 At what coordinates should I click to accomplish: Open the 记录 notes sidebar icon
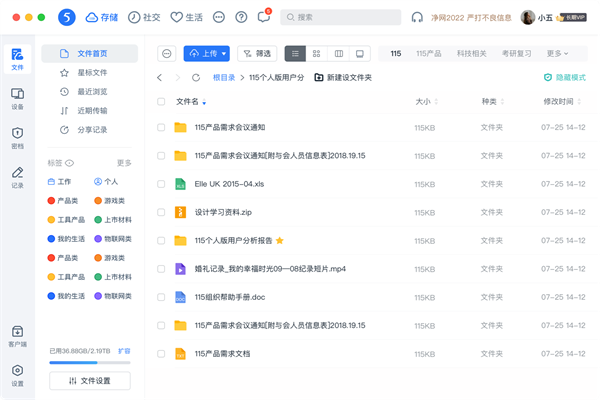pos(17,178)
